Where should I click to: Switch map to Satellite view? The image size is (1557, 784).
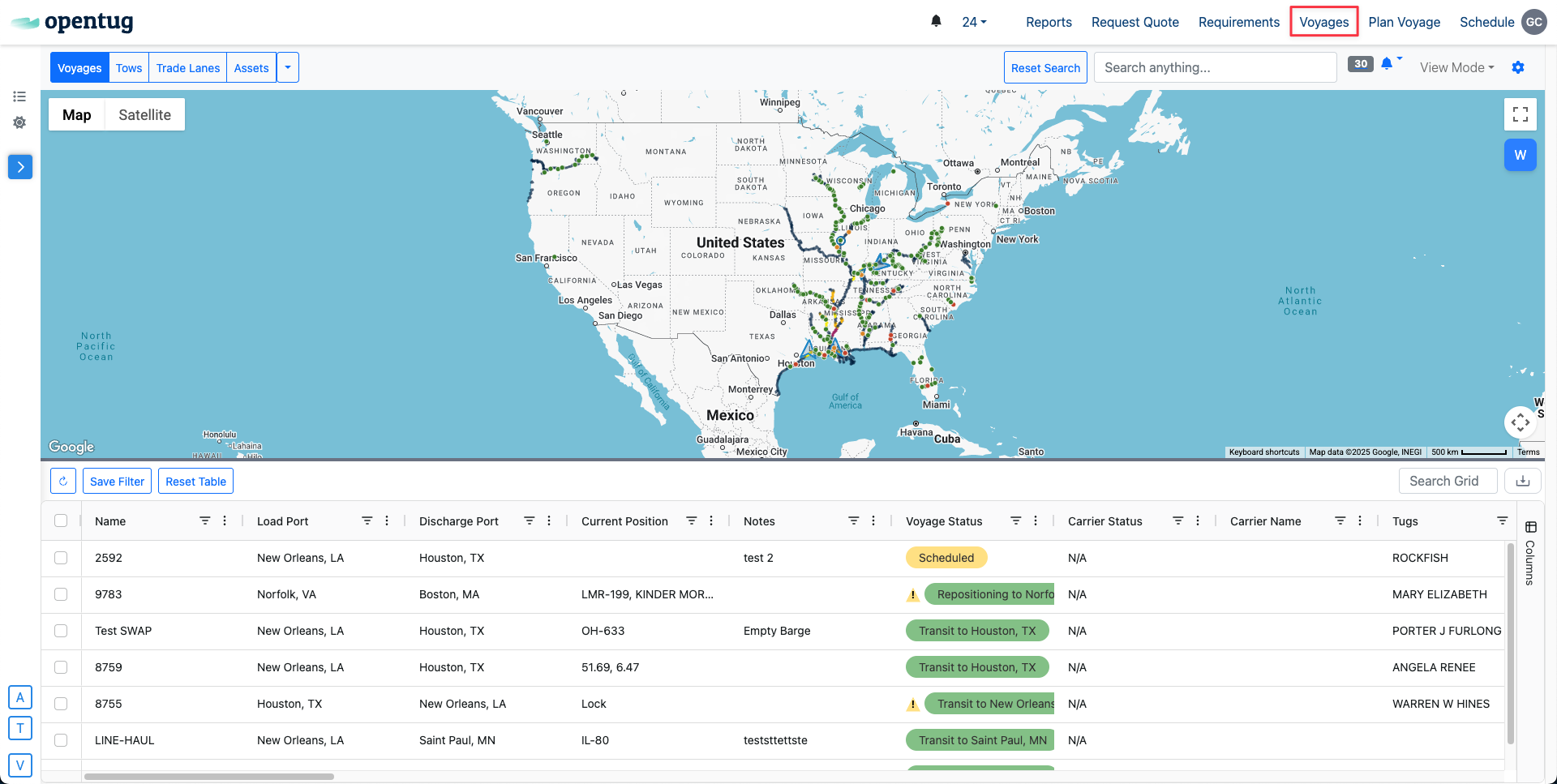[x=144, y=114]
